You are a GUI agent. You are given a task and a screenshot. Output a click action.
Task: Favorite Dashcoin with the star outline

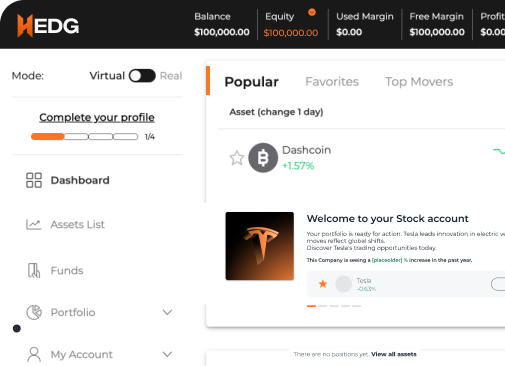click(x=237, y=158)
